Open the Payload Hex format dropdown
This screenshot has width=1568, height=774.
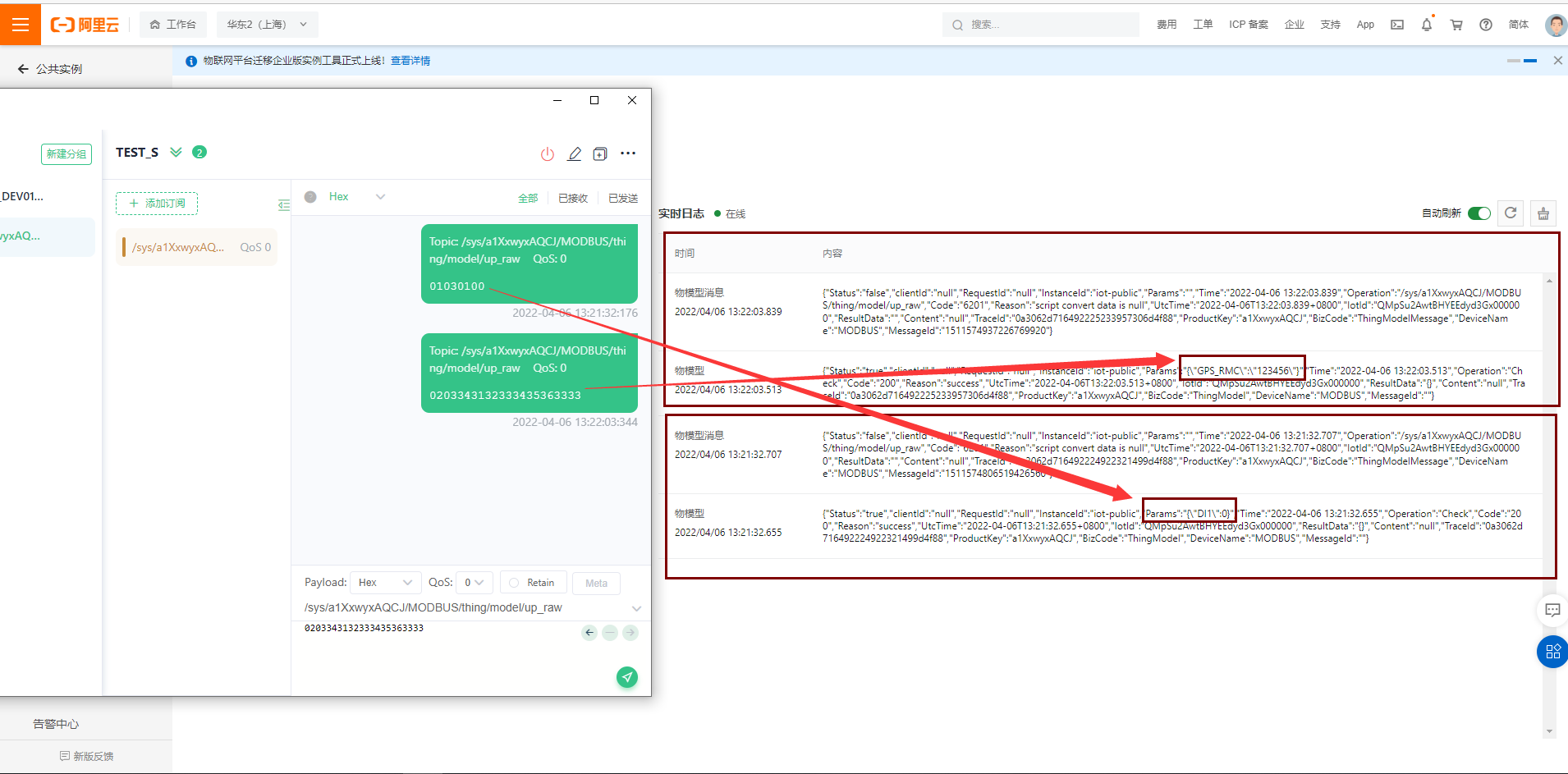click(385, 583)
